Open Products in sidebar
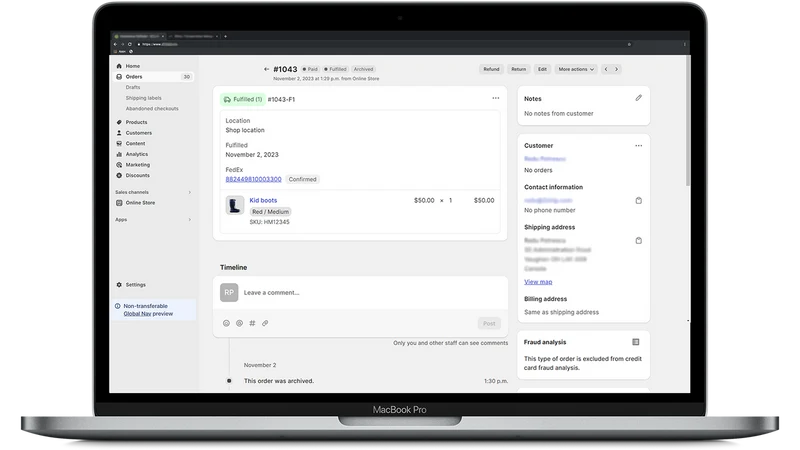Viewport: 800px width, 450px height. (x=136, y=122)
